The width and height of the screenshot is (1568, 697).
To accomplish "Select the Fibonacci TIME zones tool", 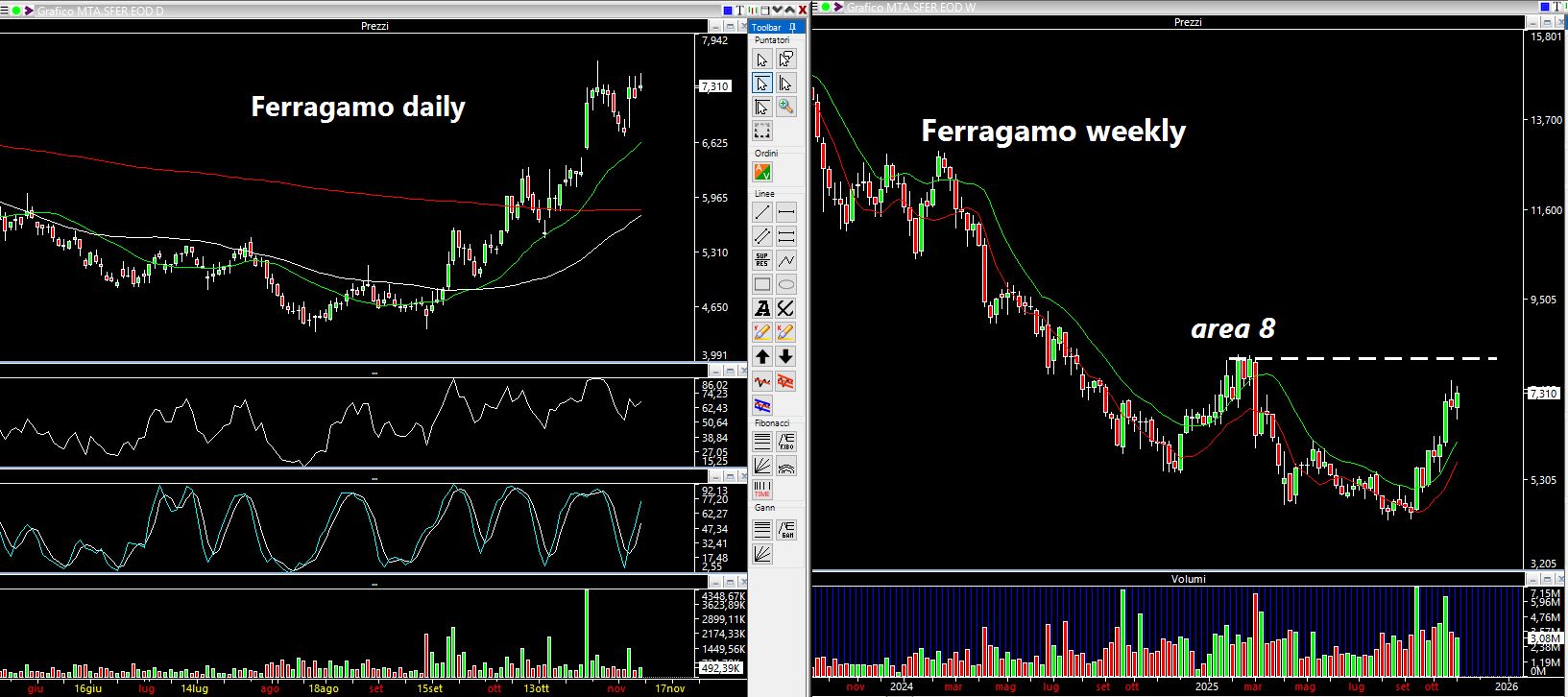I will 762,490.
